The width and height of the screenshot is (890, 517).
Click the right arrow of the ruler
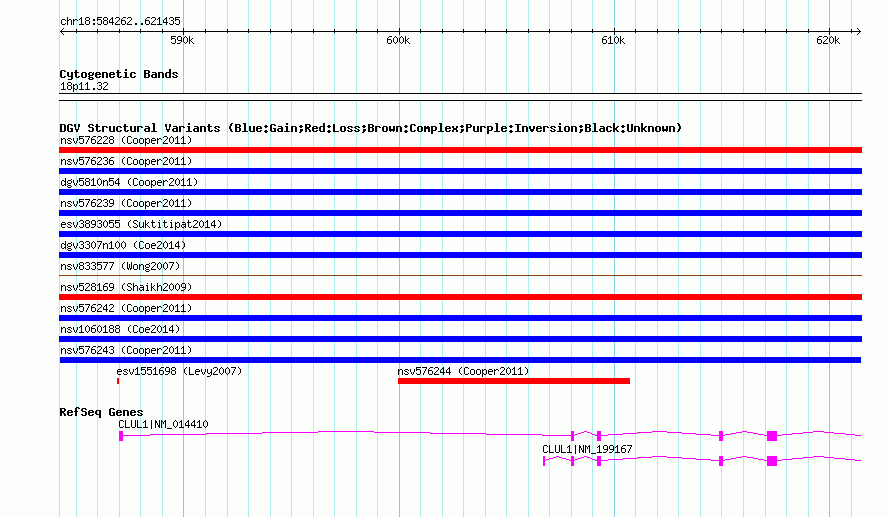[858, 31]
